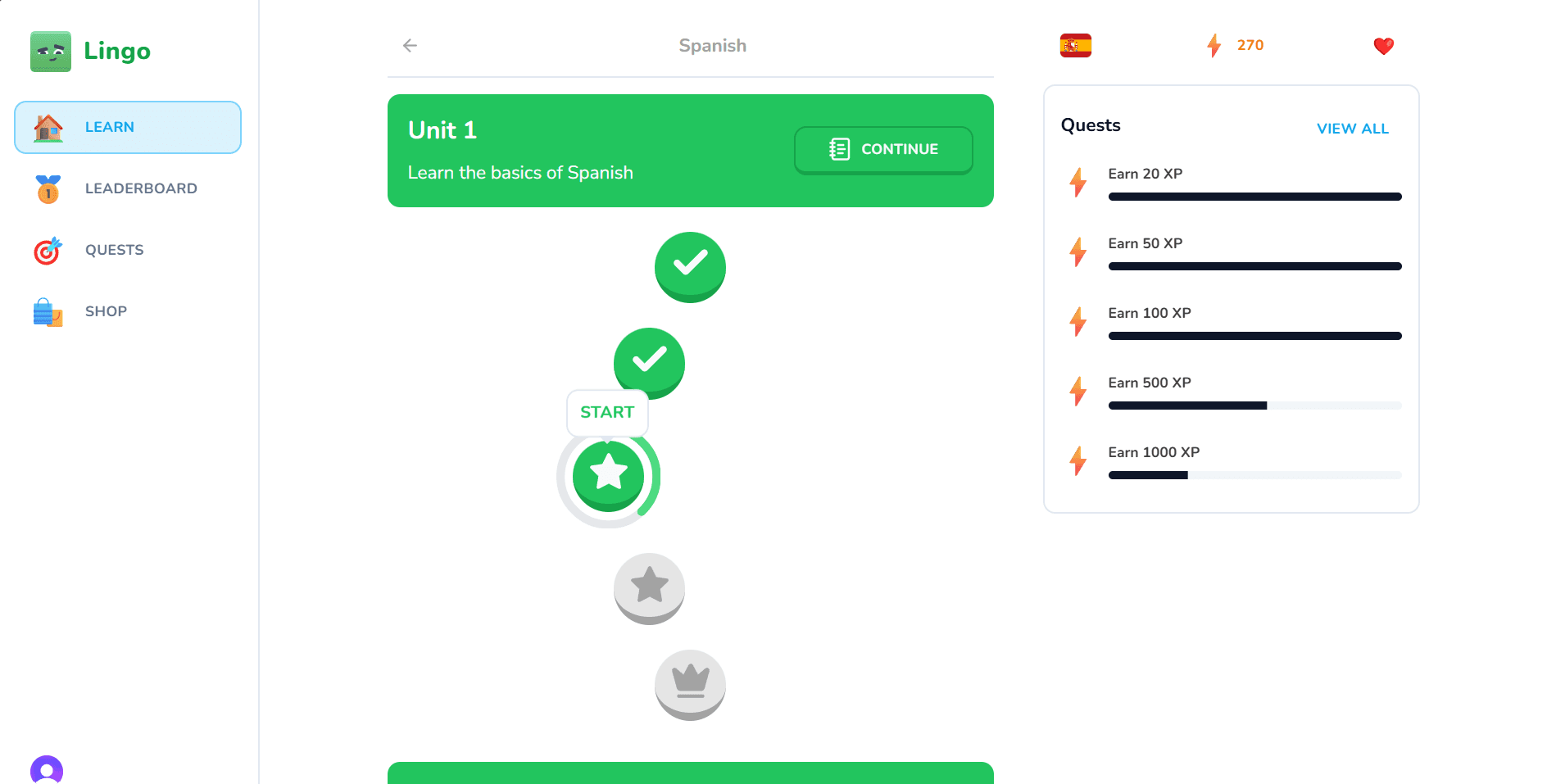Viewport: 1547px width, 784px height.
Task: Open the profile avatar at bottom left
Action: tap(48, 770)
